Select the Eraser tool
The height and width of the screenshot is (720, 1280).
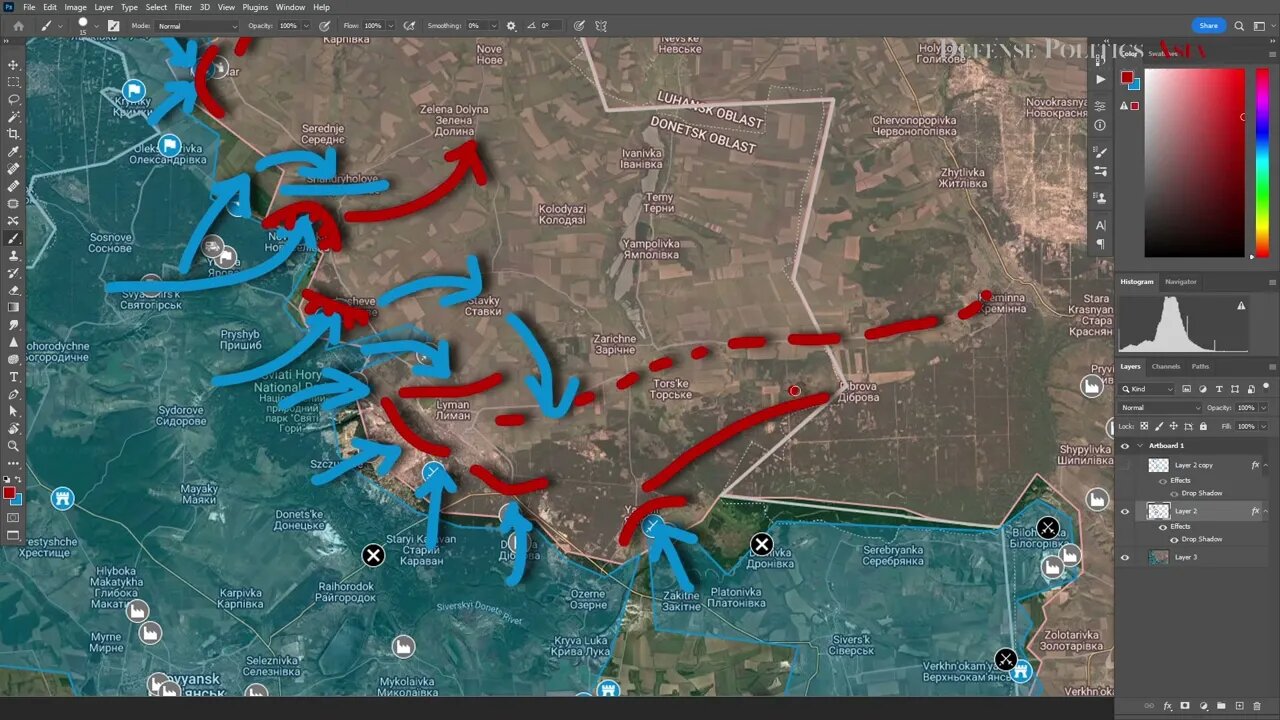[x=13, y=290]
